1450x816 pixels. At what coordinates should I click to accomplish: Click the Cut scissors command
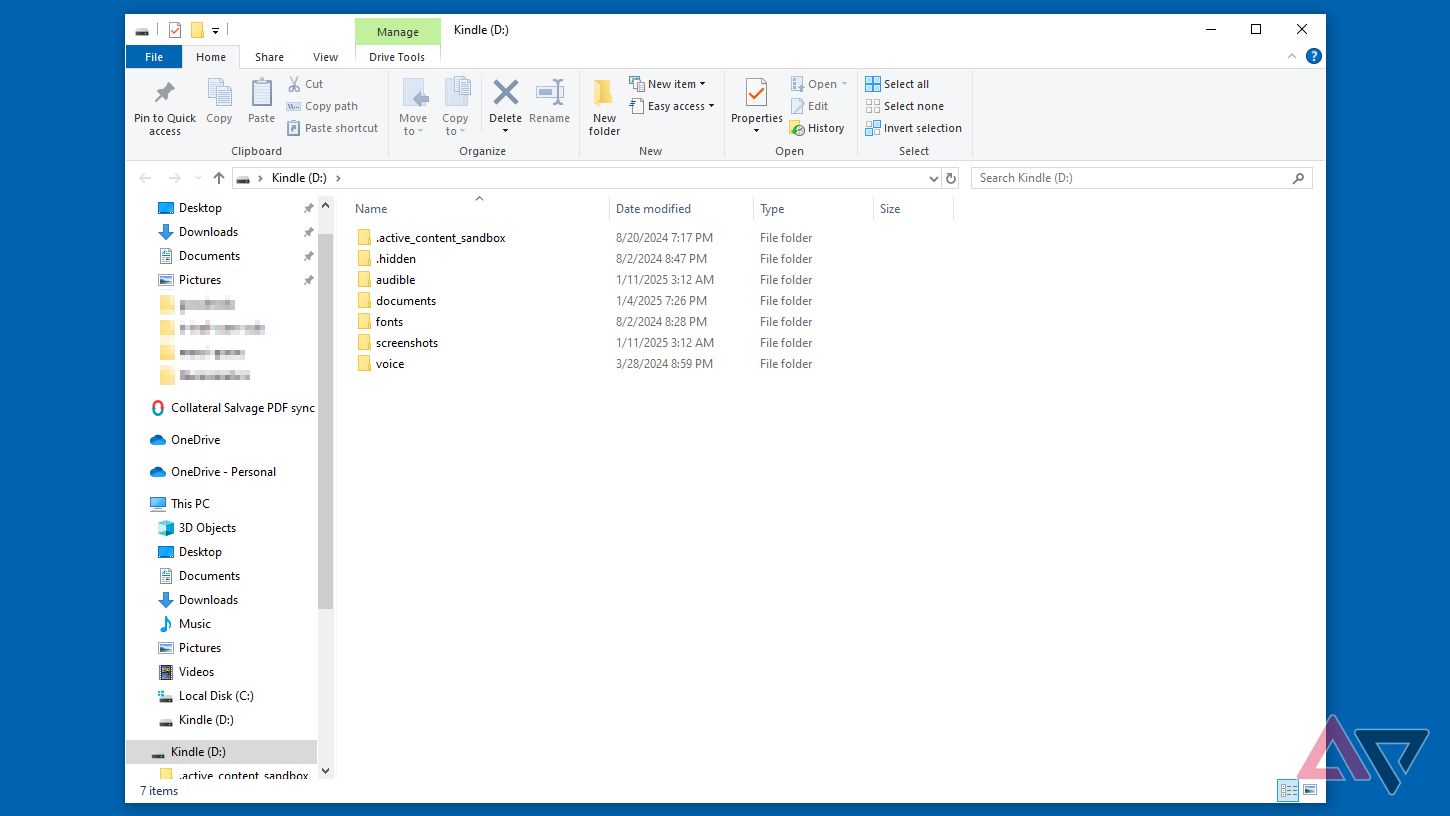pos(306,84)
